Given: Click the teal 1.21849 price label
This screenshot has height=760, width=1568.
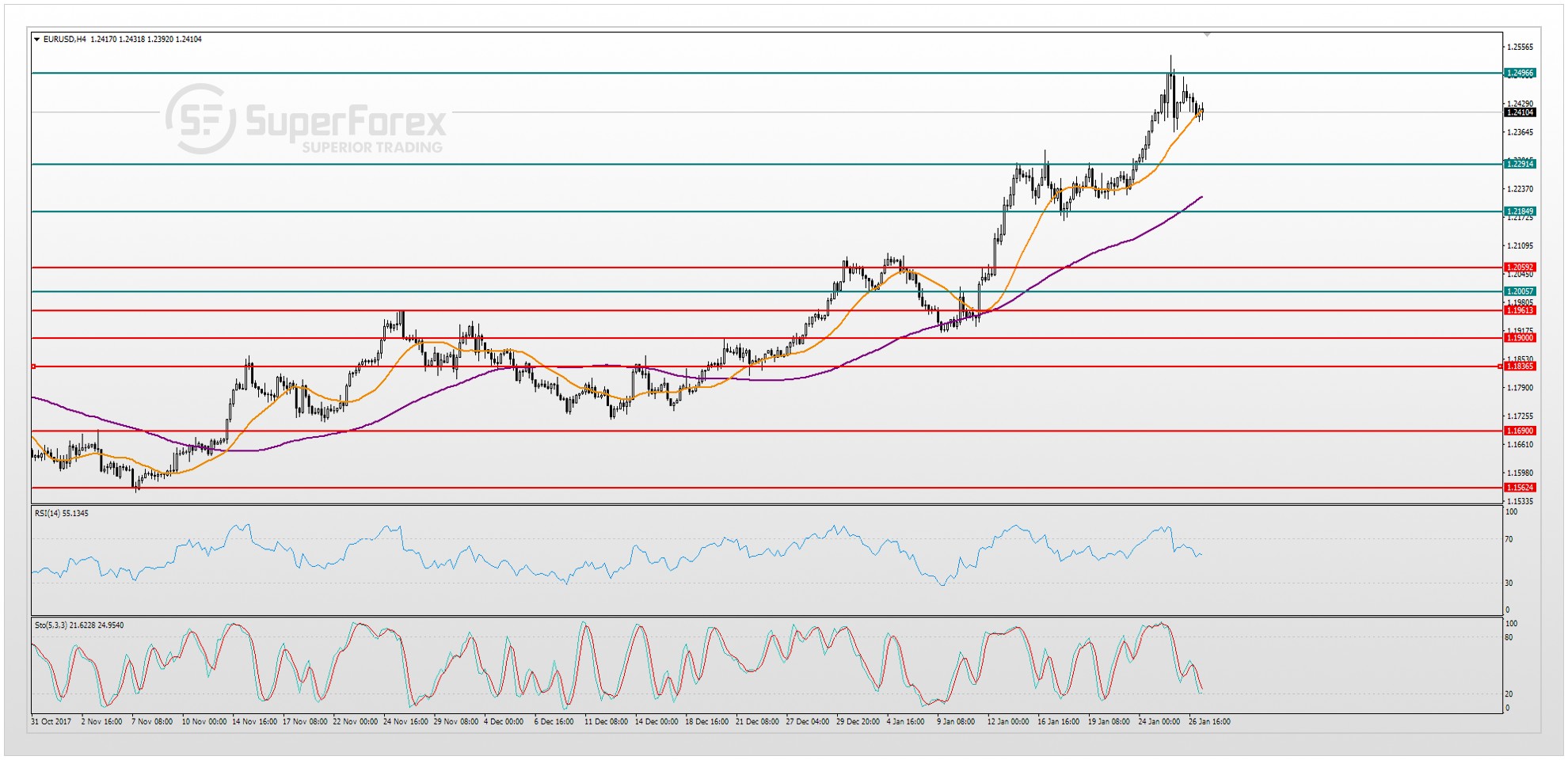Looking at the screenshot, I should [1520, 211].
